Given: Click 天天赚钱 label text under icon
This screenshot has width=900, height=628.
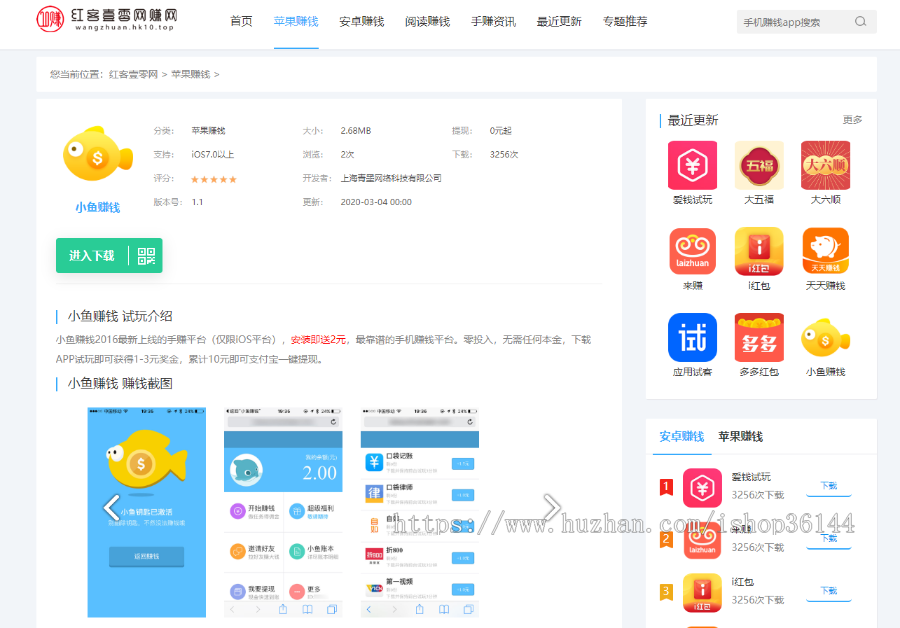Looking at the screenshot, I should tap(825, 286).
